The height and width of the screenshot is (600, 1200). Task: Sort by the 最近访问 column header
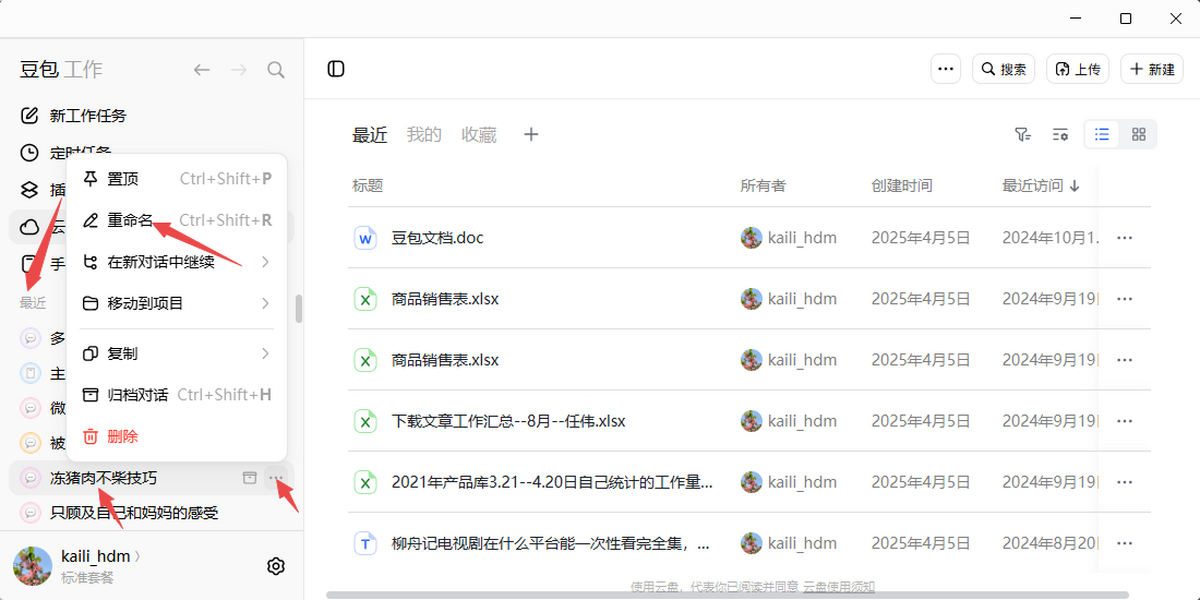1041,186
